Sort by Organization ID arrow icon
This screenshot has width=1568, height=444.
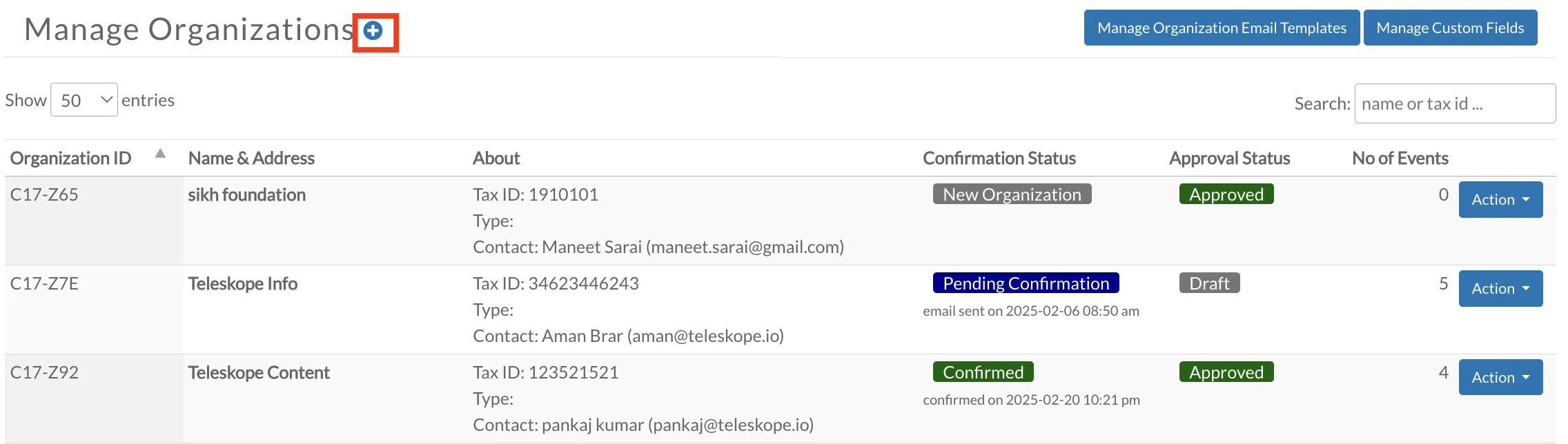tap(160, 154)
